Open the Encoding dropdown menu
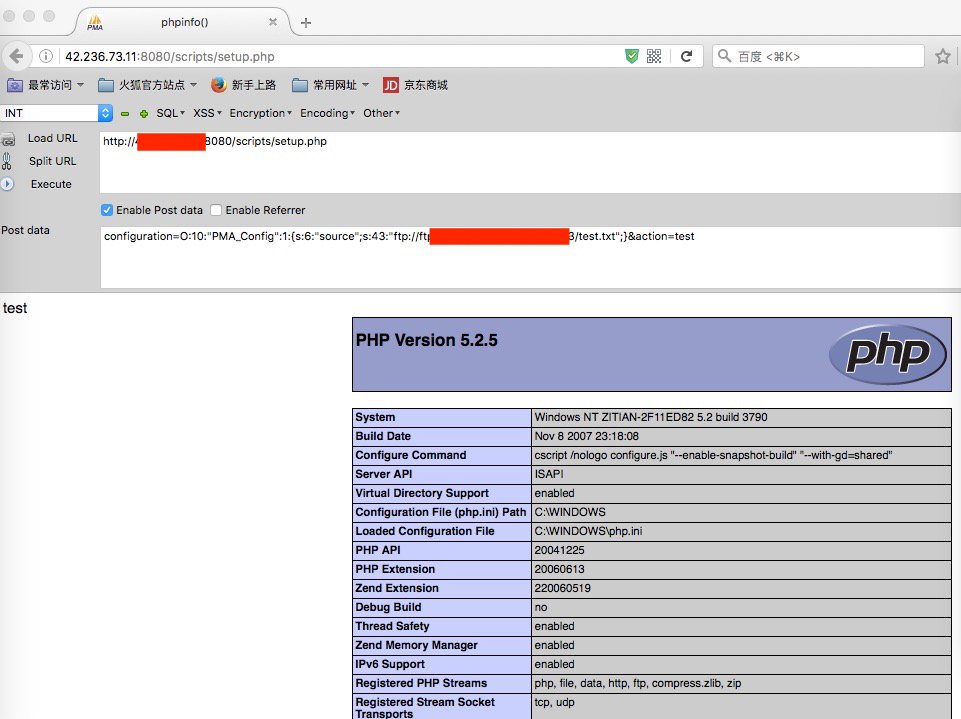 click(x=327, y=113)
